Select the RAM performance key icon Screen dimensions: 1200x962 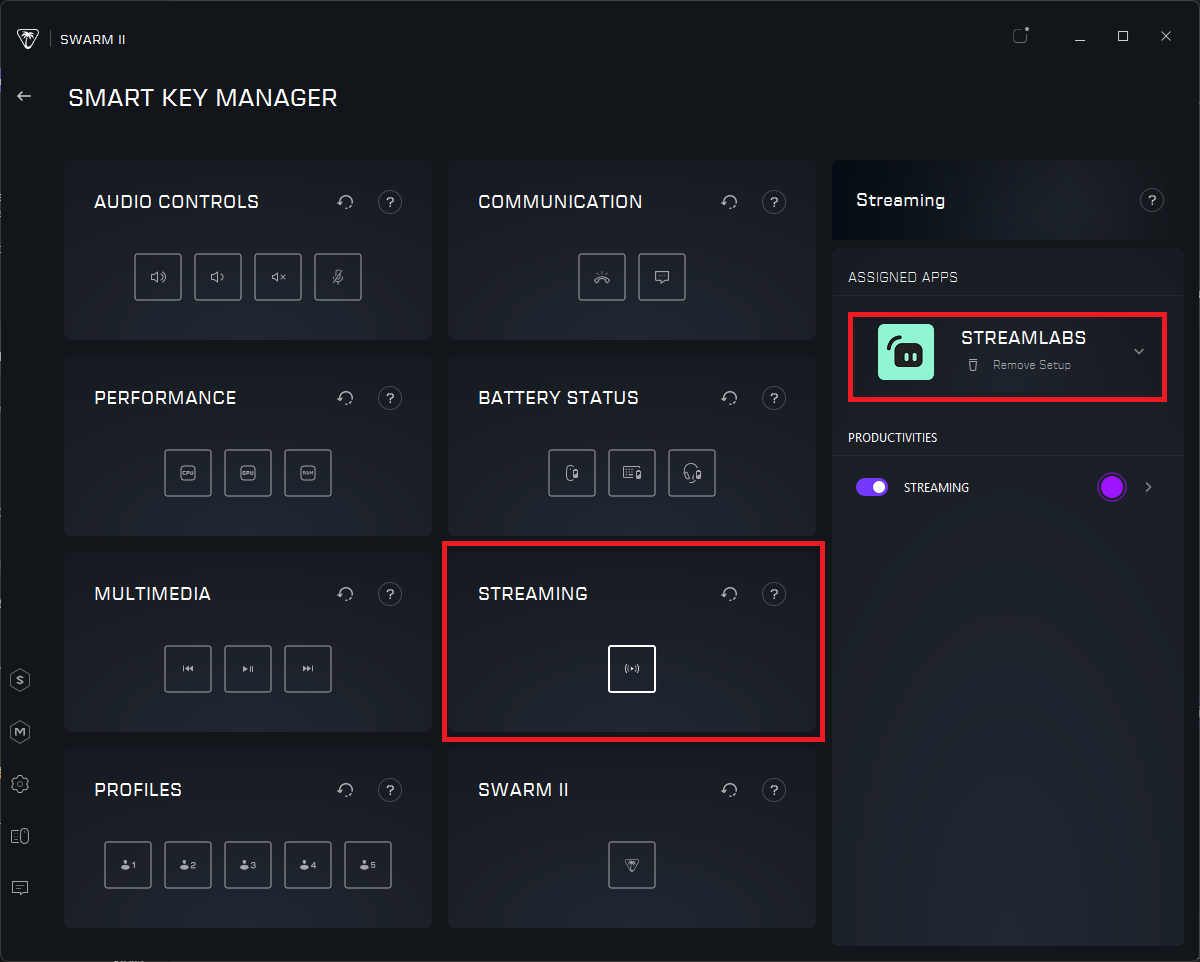308,473
